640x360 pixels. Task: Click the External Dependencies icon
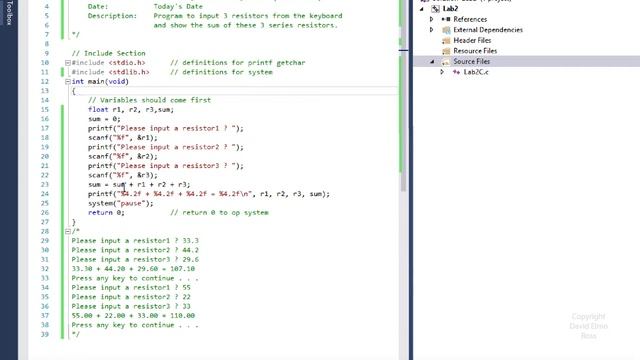pyautogui.click(x=446, y=30)
